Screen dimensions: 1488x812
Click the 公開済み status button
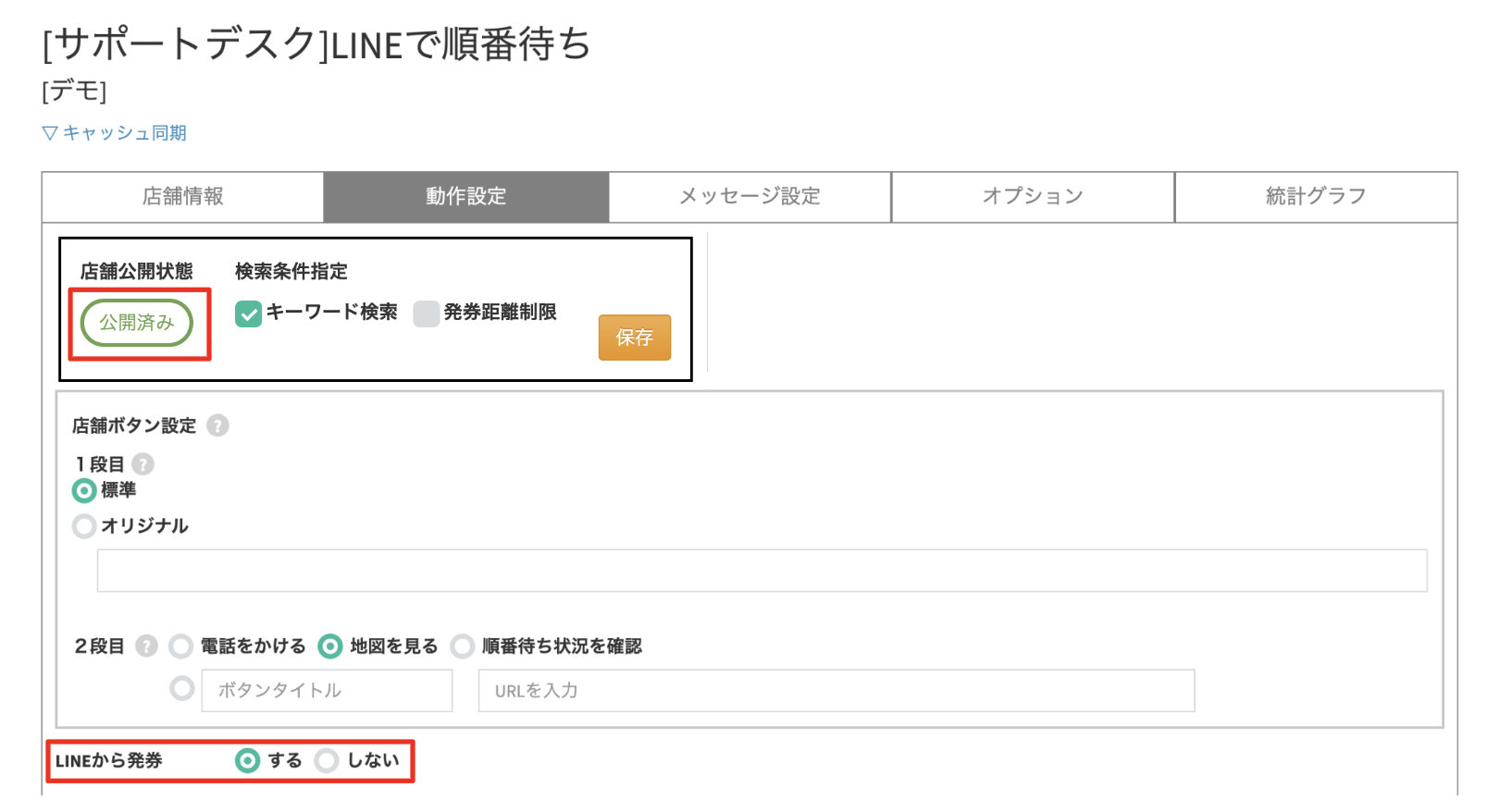coord(137,322)
